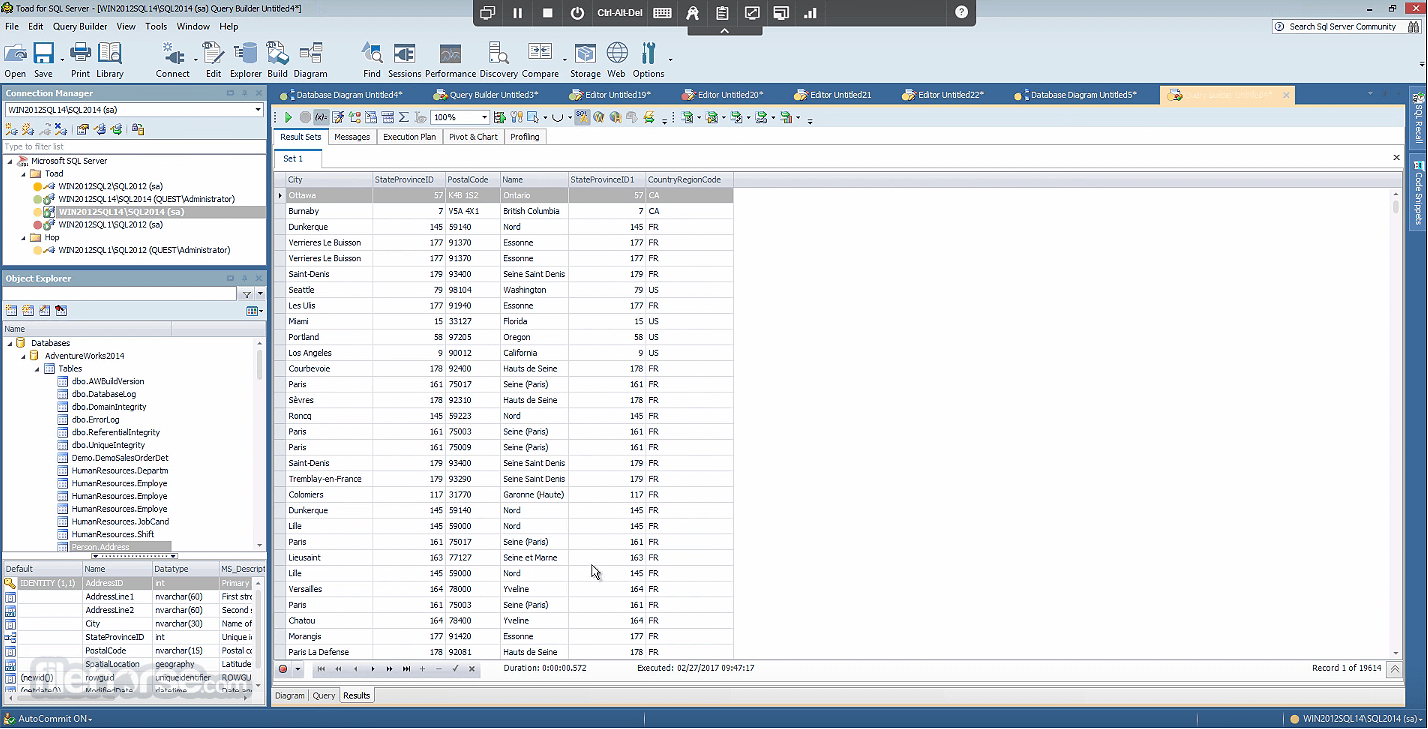The height and width of the screenshot is (729, 1428).
Task: Switch to the Messages tab
Action: click(352, 137)
